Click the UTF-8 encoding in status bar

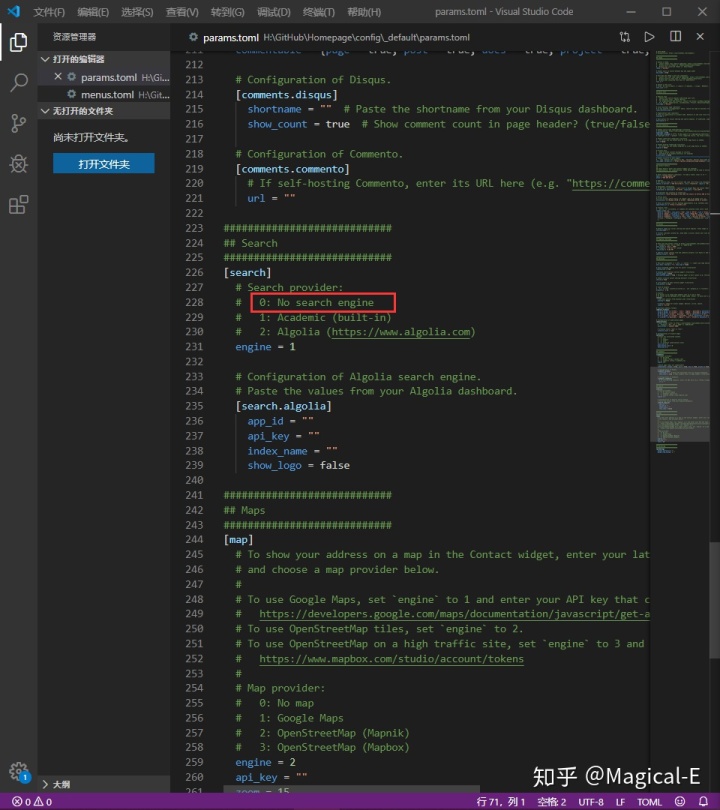coord(591,802)
